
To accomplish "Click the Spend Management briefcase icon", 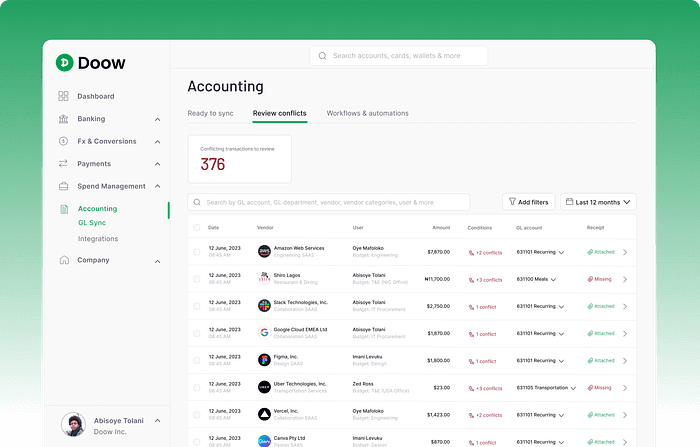I will [x=63, y=186].
